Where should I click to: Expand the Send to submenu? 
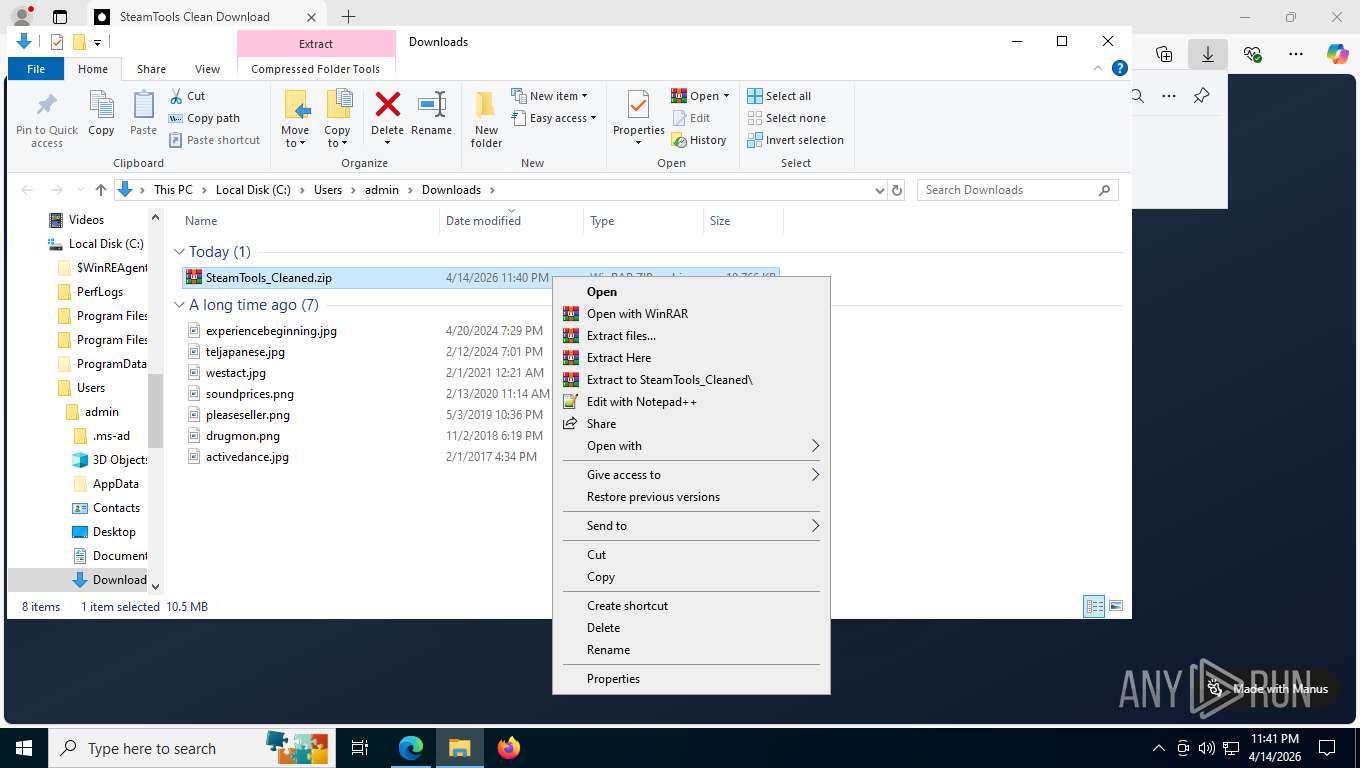[x=691, y=526]
